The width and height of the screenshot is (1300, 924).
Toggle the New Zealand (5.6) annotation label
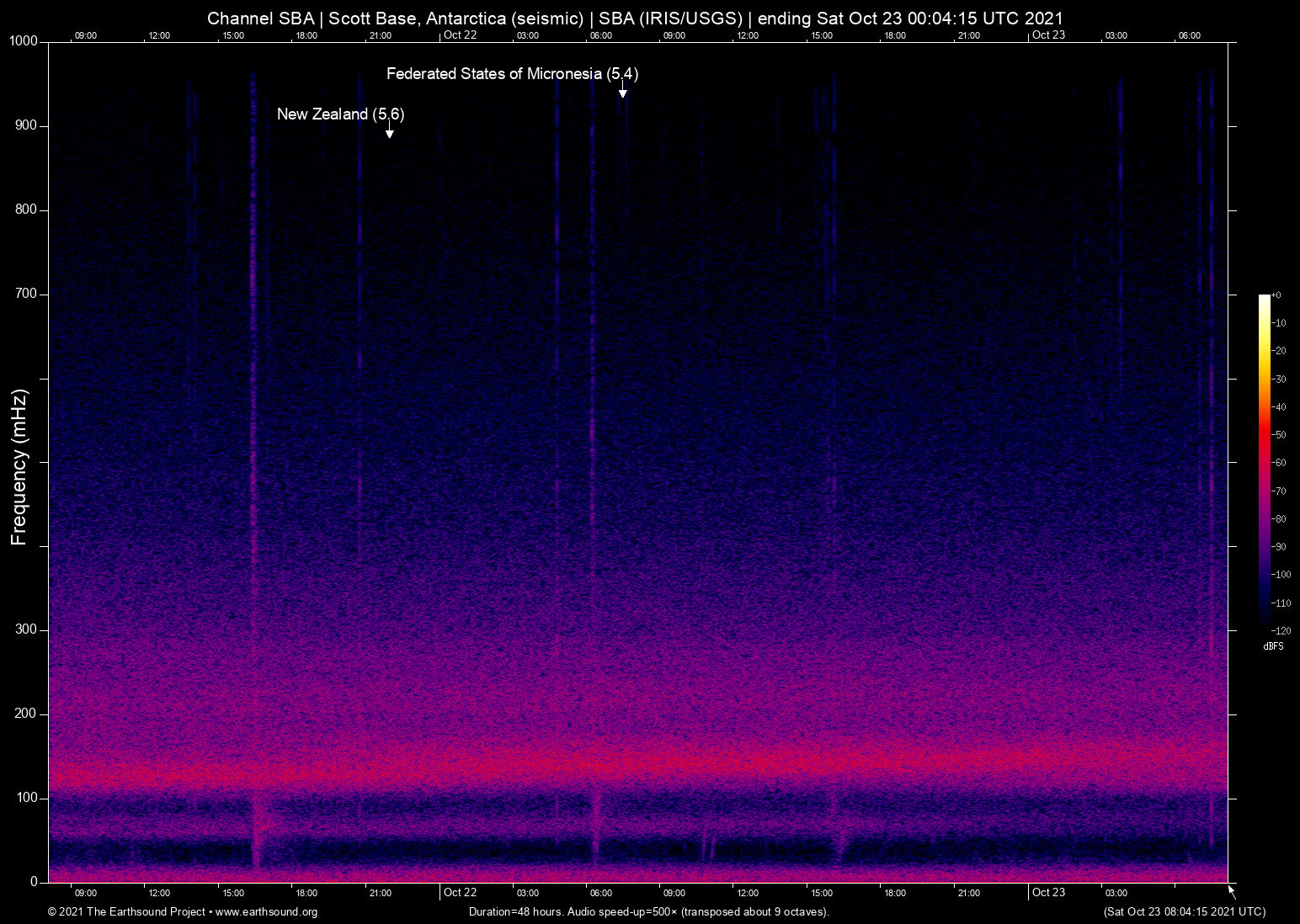coord(340,114)
